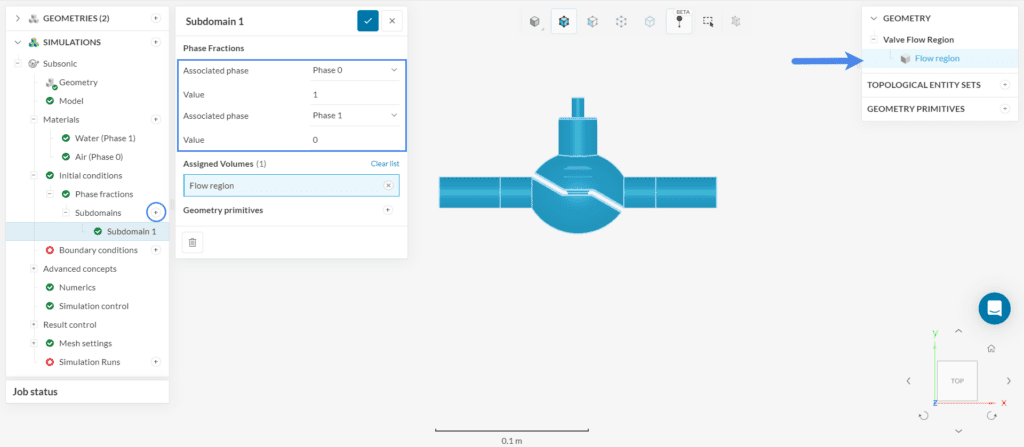1024x447 pixels.
Task: Add a new subdomain with plus button
Action: pos(155,212)
